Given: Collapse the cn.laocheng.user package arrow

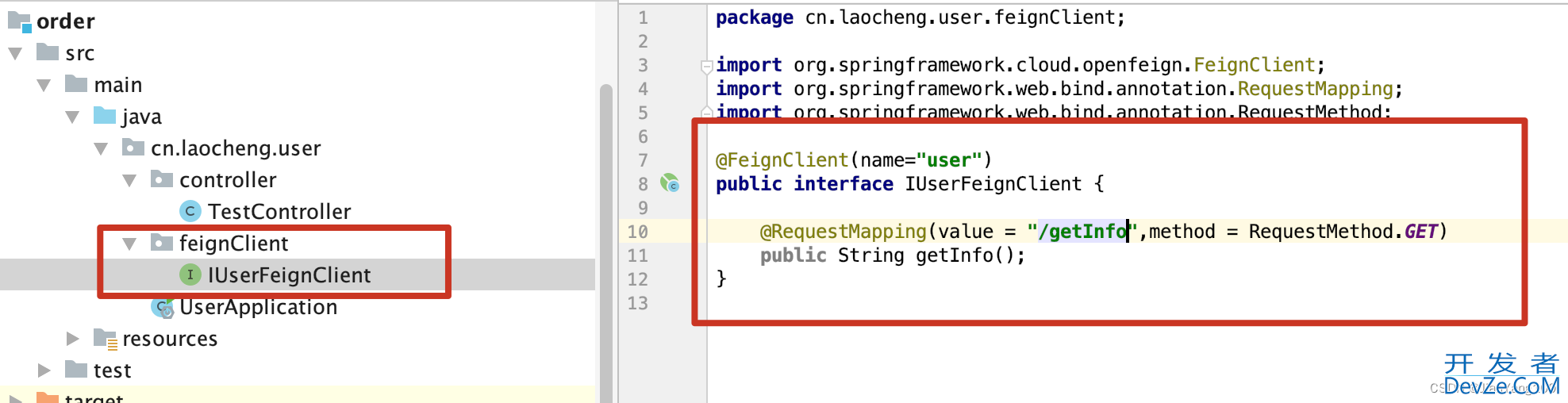Looking at the screenshot, I should 101,148.
